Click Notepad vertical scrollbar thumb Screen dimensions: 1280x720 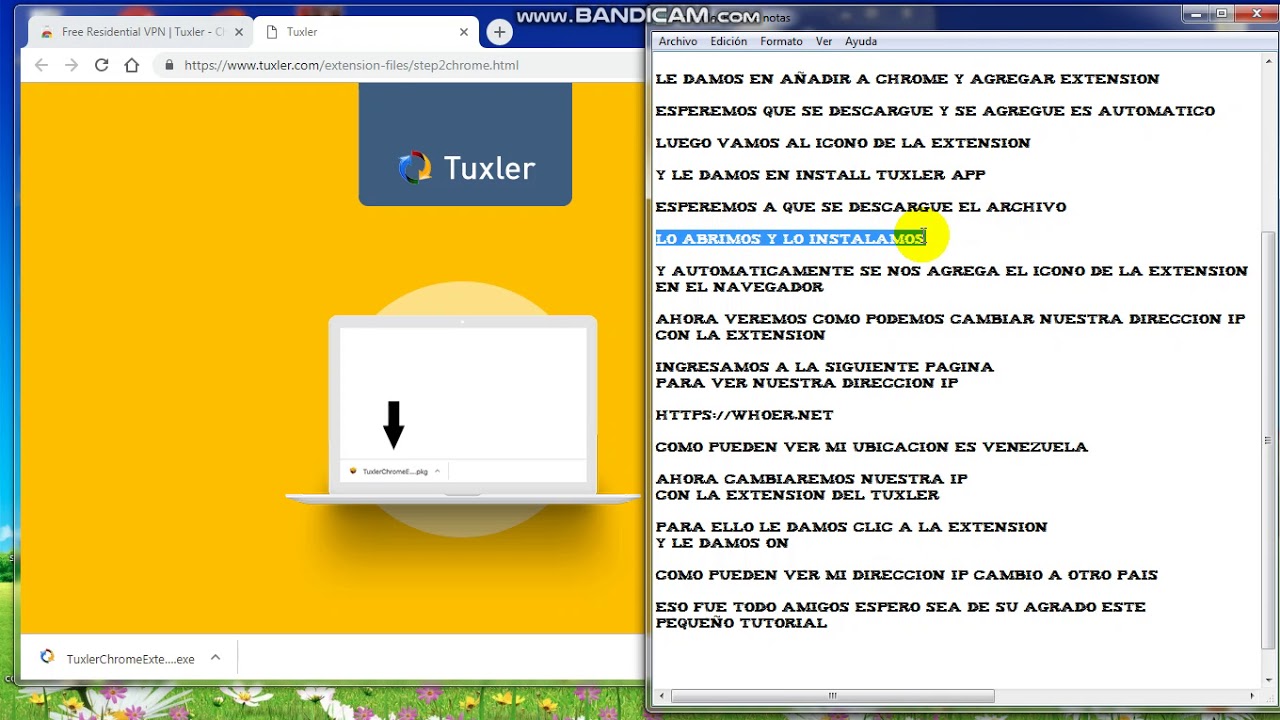coord(1269,440)
